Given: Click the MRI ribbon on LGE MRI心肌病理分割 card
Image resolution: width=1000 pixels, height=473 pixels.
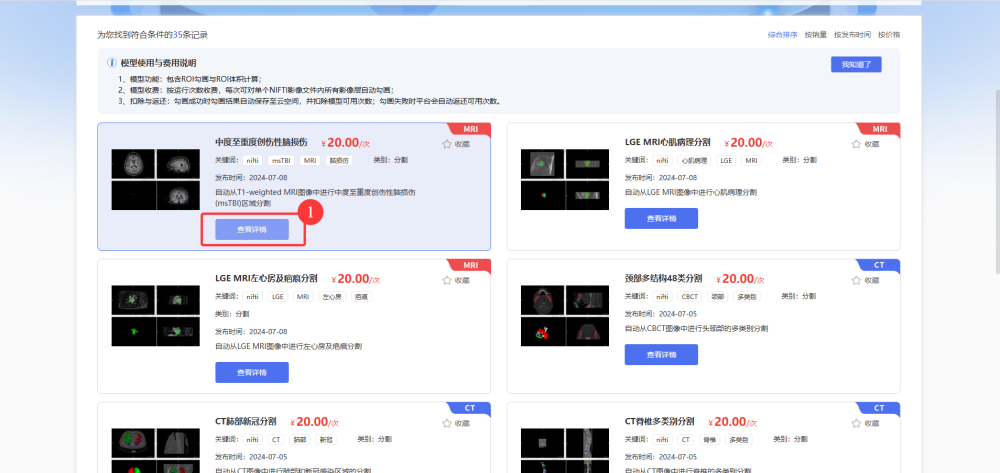Looking at the screenshot, I should [x=879, y=129].
